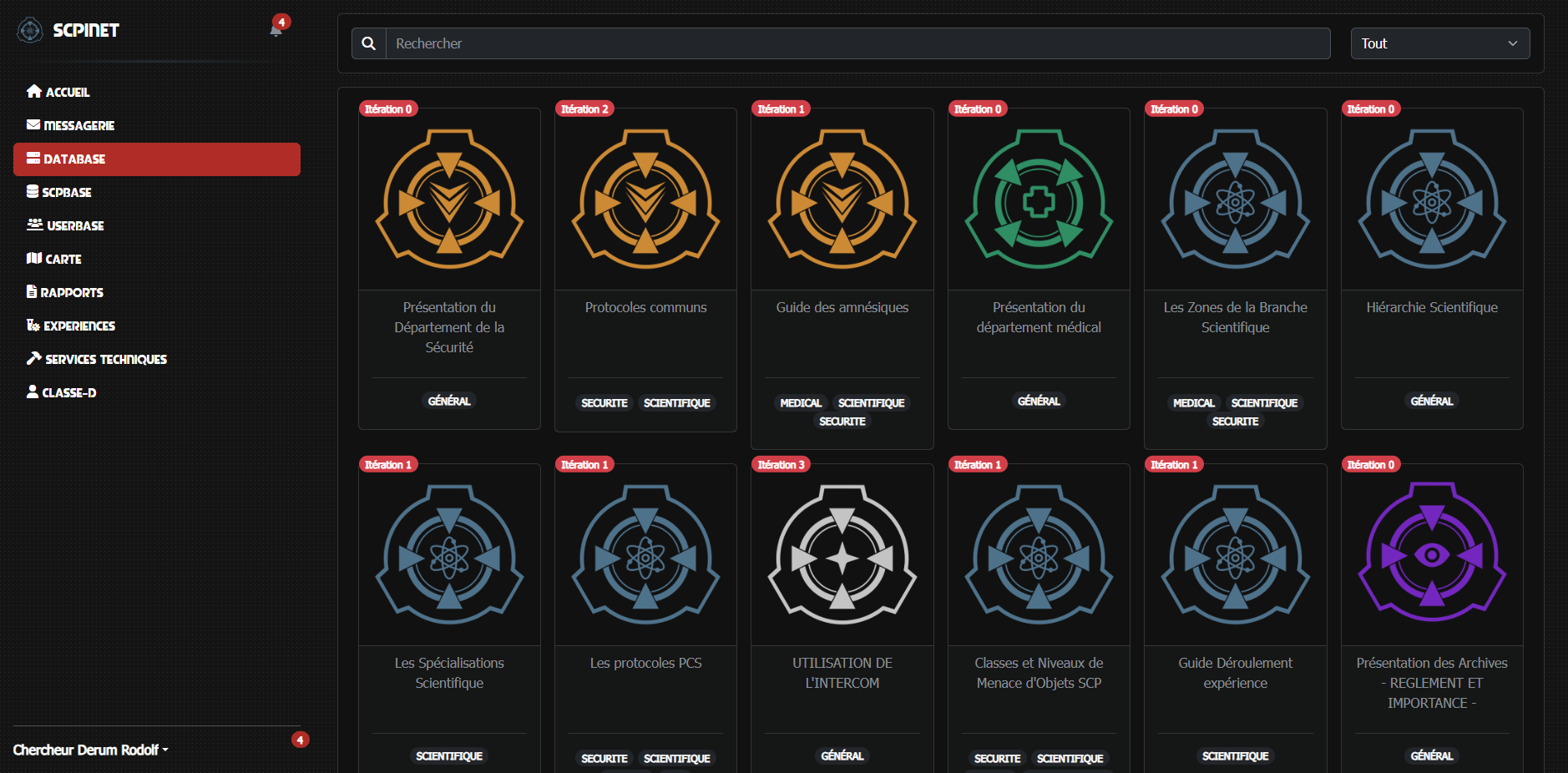Click title Présentation du Département de la Sécurité
The height and width of the screenshot is (773, 1568).
tap(449, 327)
